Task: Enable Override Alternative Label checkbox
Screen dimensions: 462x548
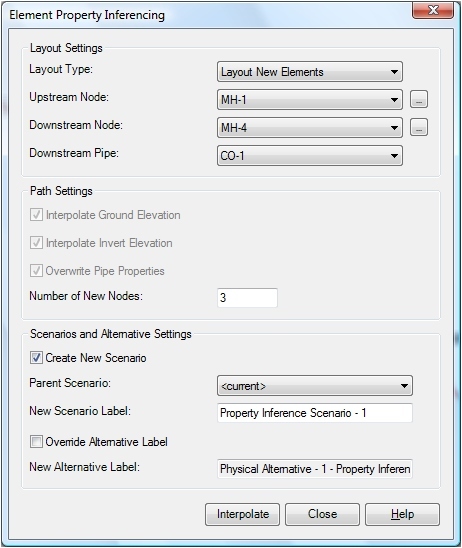Action: [36, 441]
